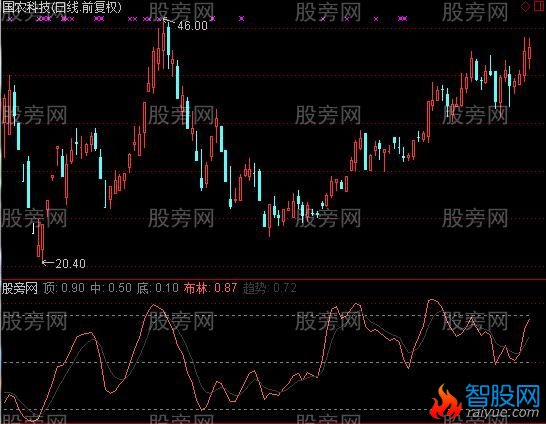
Task: Click the 底: 0.10 indicator value
Action: click(158, 288)
